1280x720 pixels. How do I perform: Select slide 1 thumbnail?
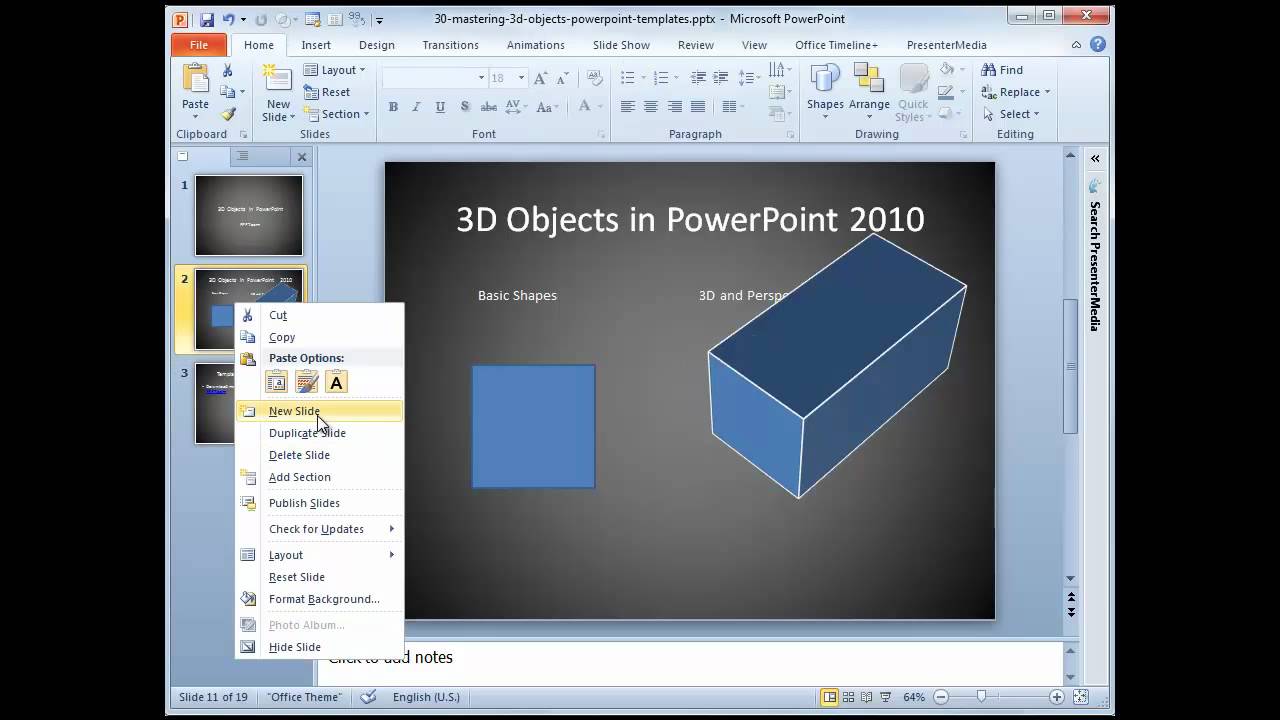click(x=249, y=215)
